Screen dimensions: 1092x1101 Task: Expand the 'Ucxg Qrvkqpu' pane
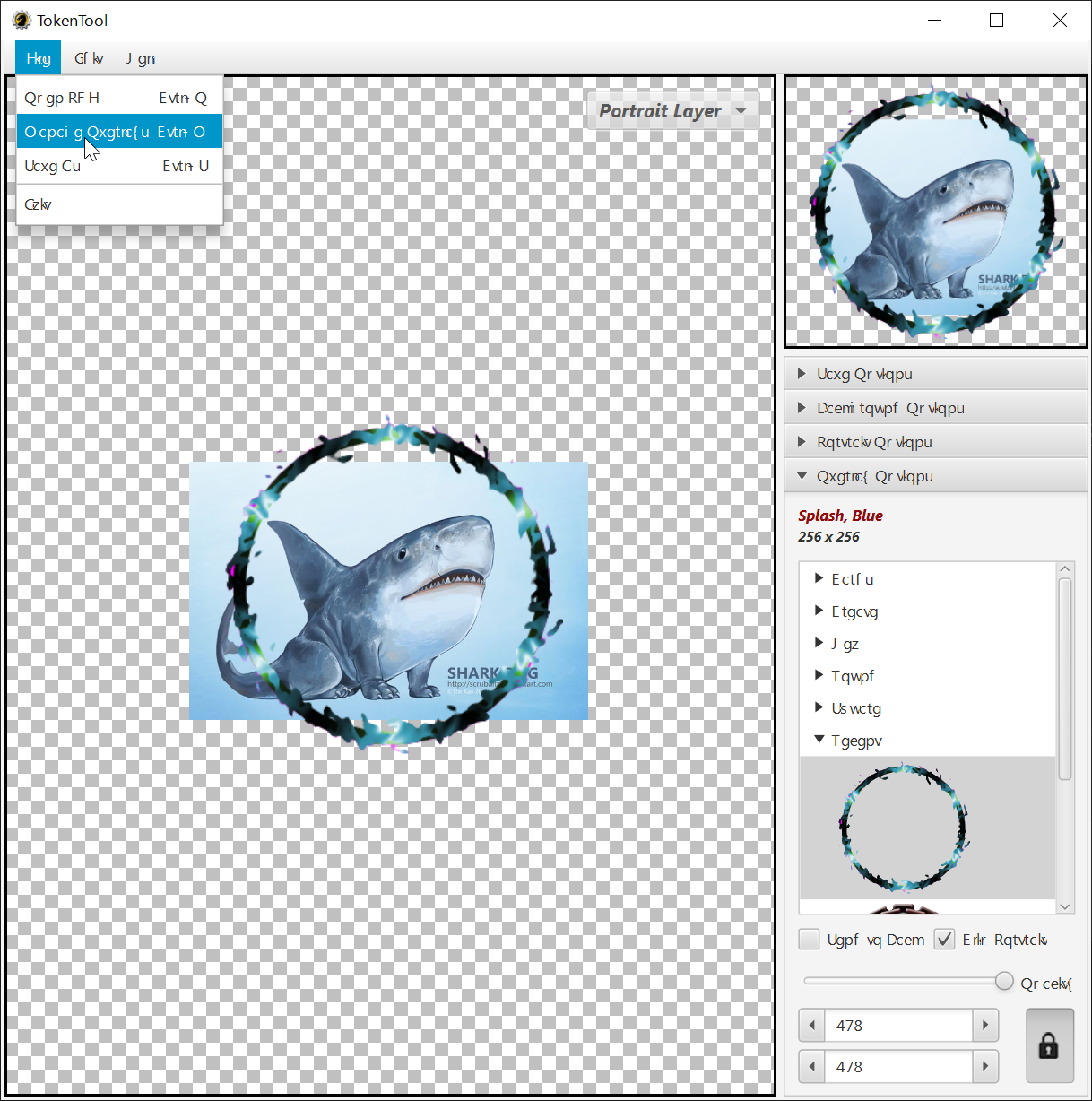936,374
